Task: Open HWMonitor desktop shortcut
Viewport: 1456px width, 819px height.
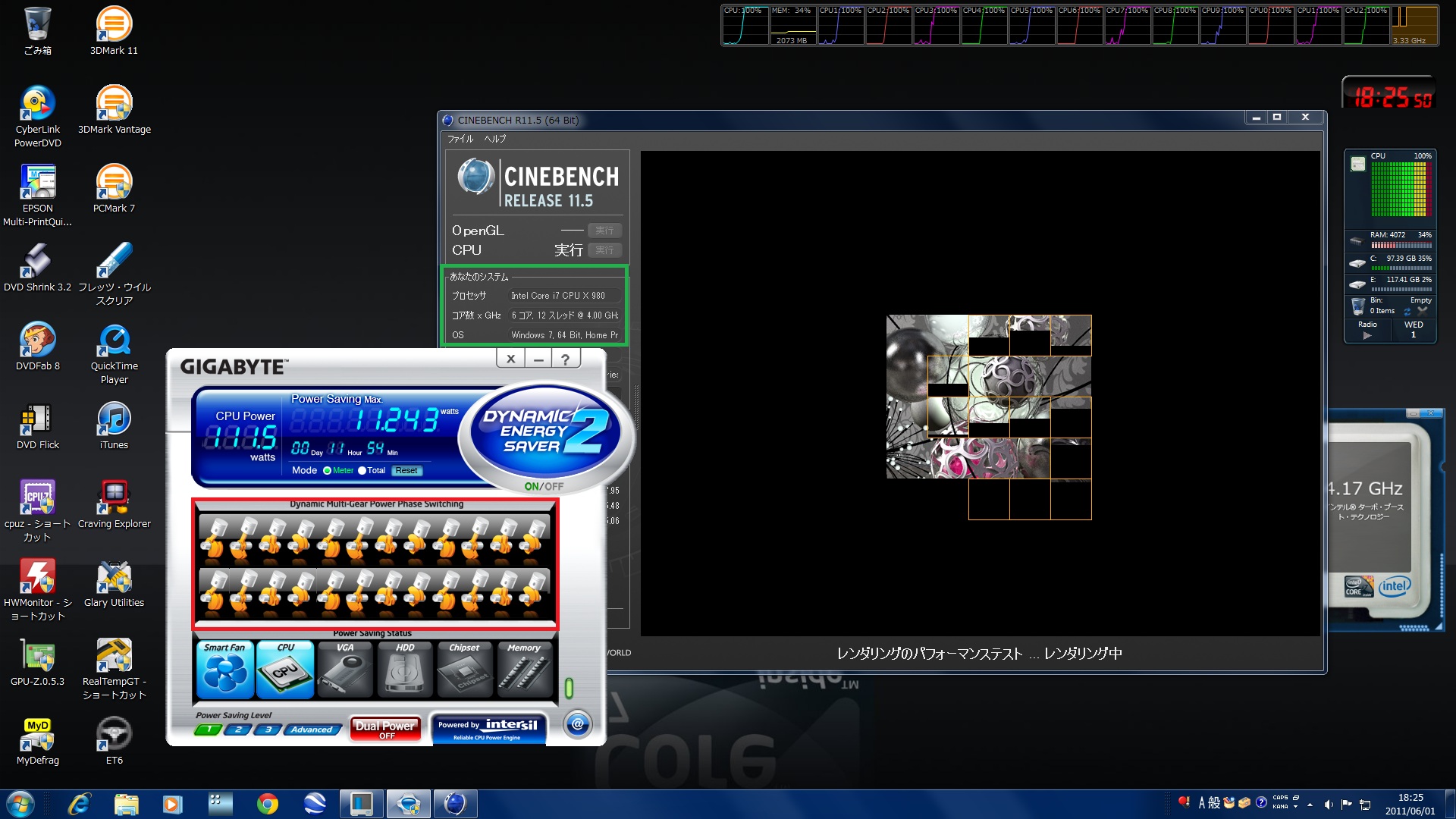Action: click(37, 579)
